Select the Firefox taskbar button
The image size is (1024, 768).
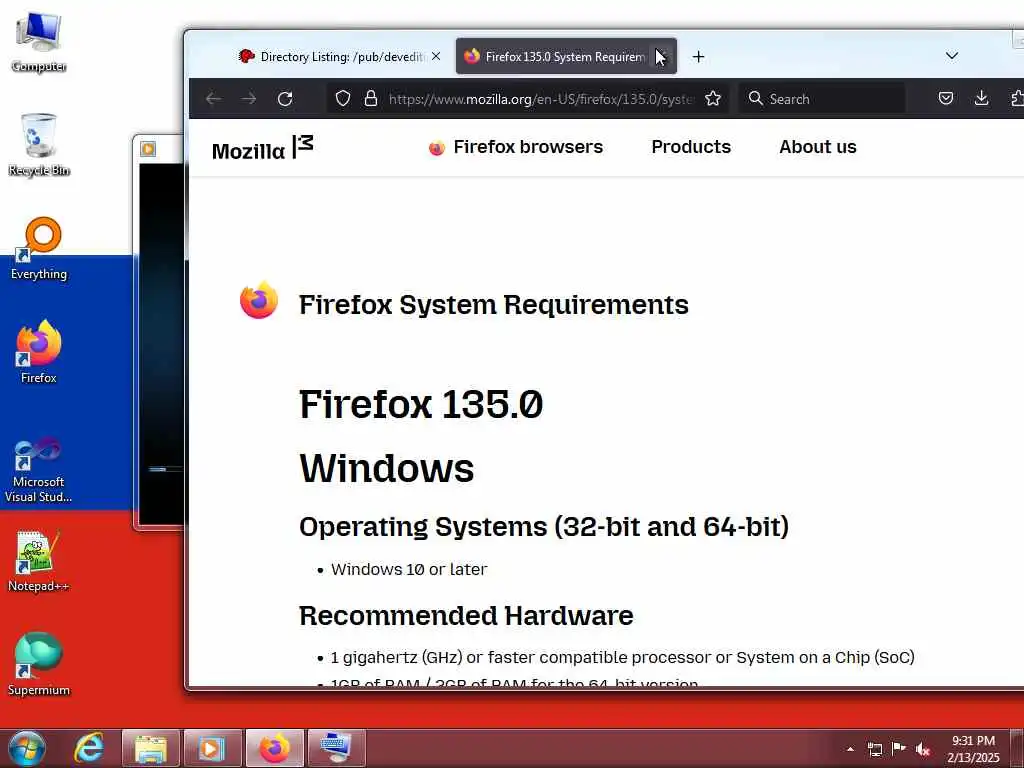point(274,748)
